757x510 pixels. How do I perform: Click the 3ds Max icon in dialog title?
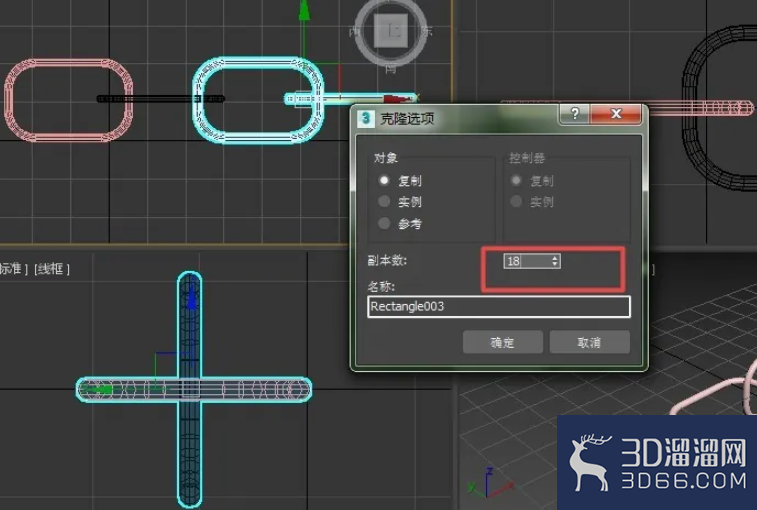tap(366, 117)
